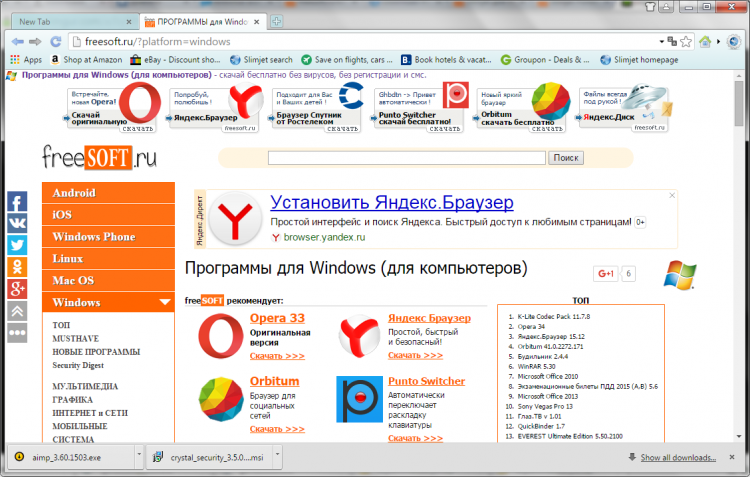
Task: Click K-Lite Codec Pack 11.7.8 in top list
Action: coord(553,317)
